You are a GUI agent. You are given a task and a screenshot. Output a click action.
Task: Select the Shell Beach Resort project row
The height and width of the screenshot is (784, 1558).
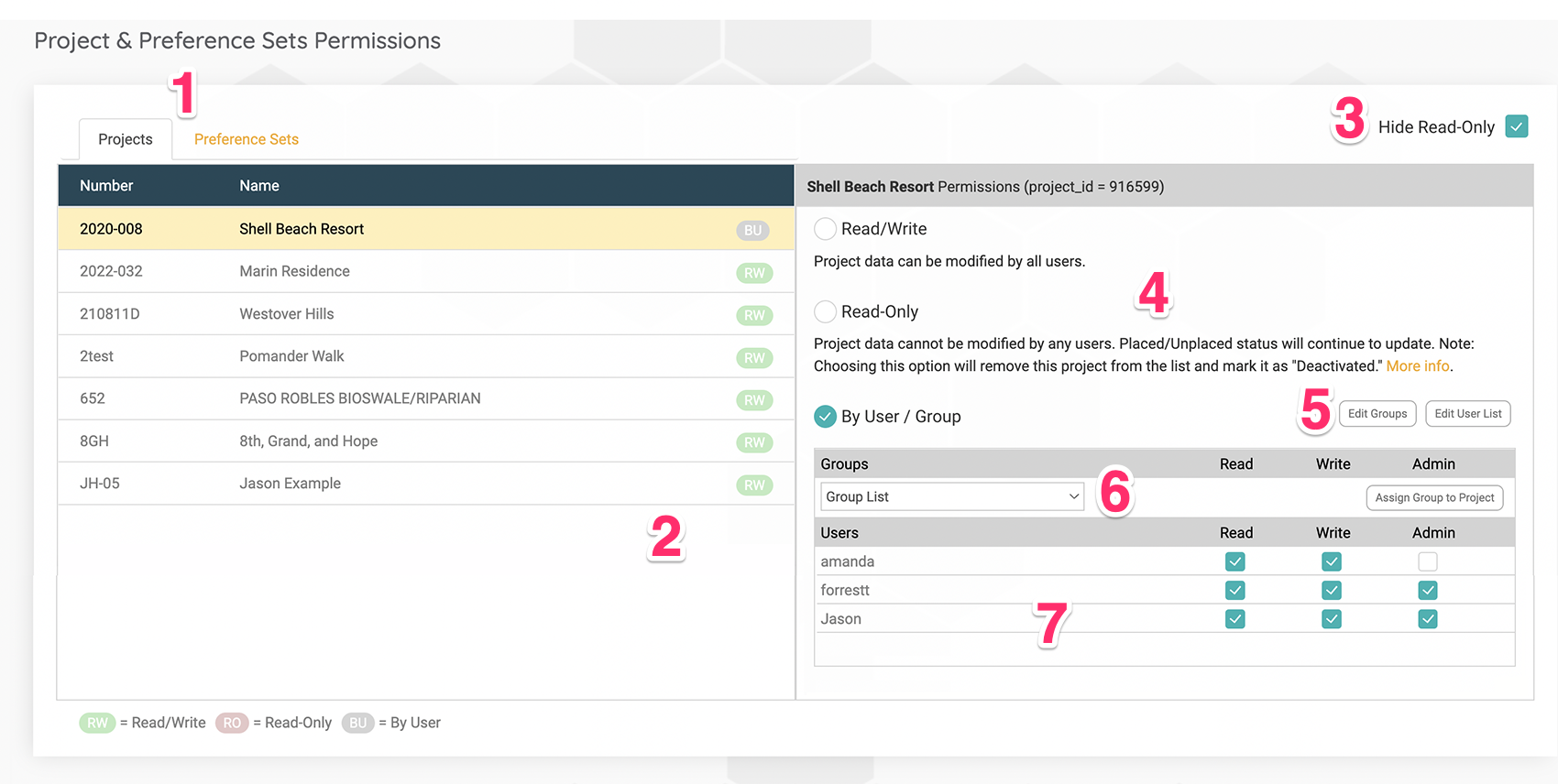(x=426, y=229)
